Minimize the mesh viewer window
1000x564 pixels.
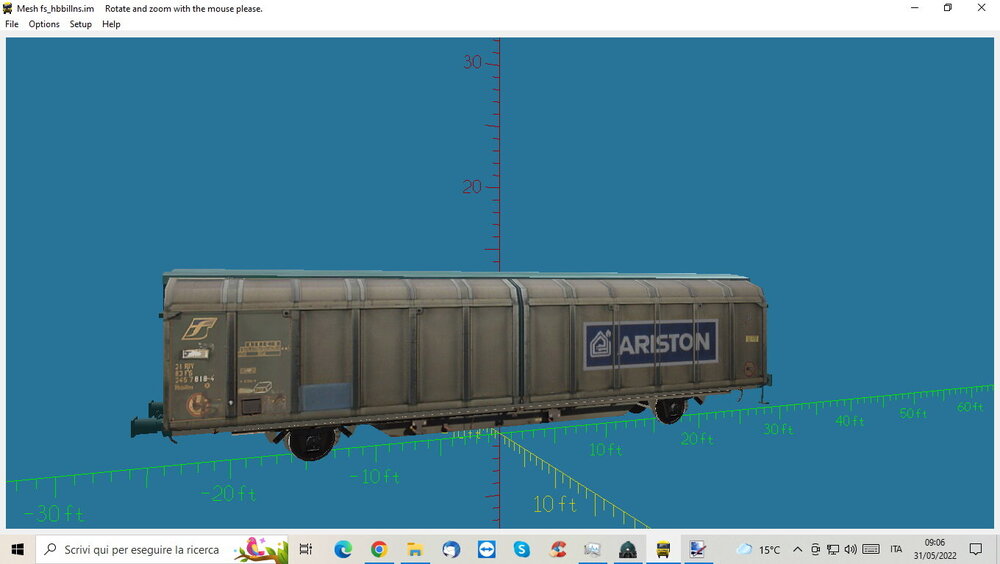point(915,8)
